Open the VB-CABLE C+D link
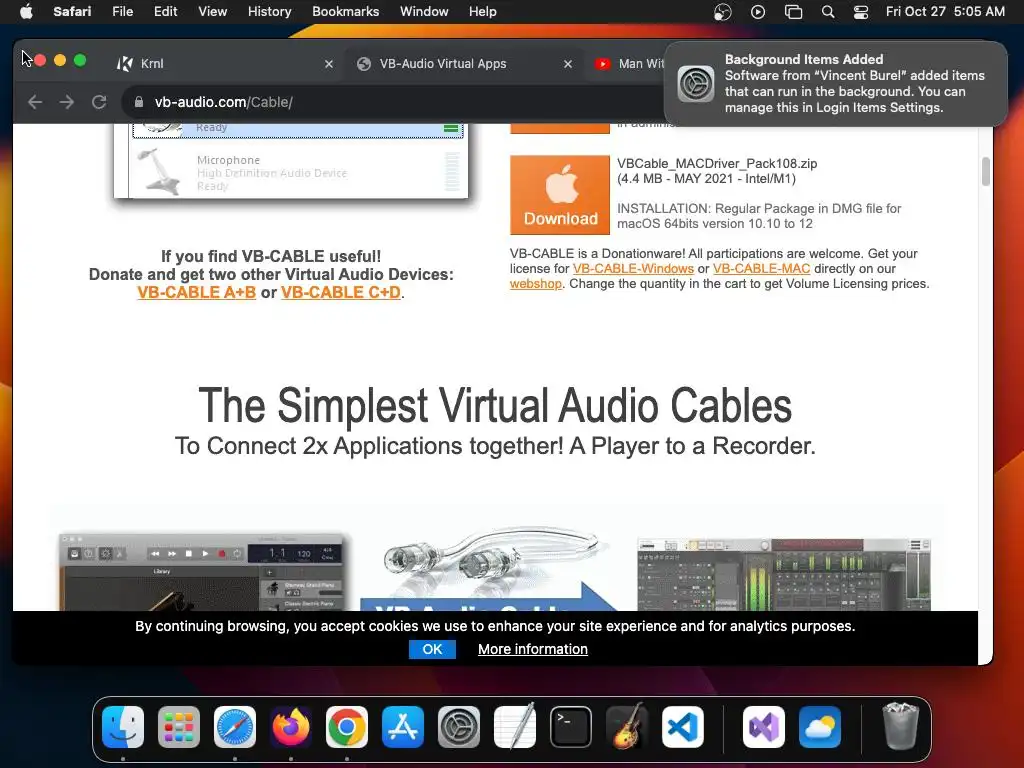1024x768 pixels. coord(341,293)
